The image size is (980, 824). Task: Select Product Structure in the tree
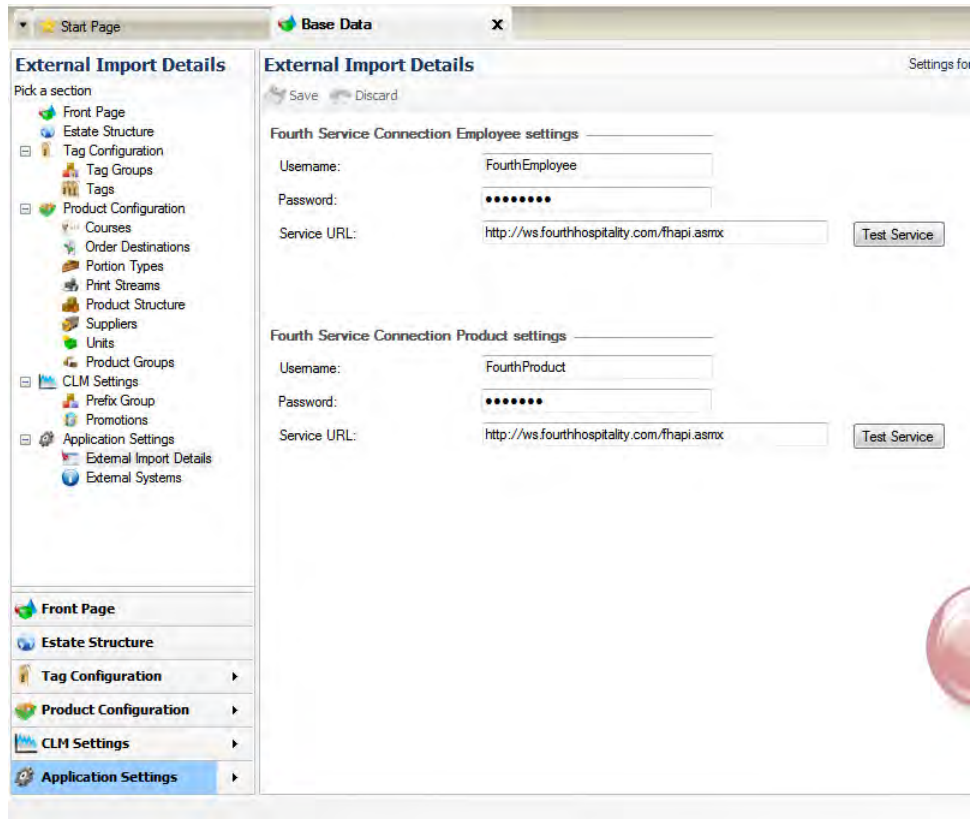point(136,305)
